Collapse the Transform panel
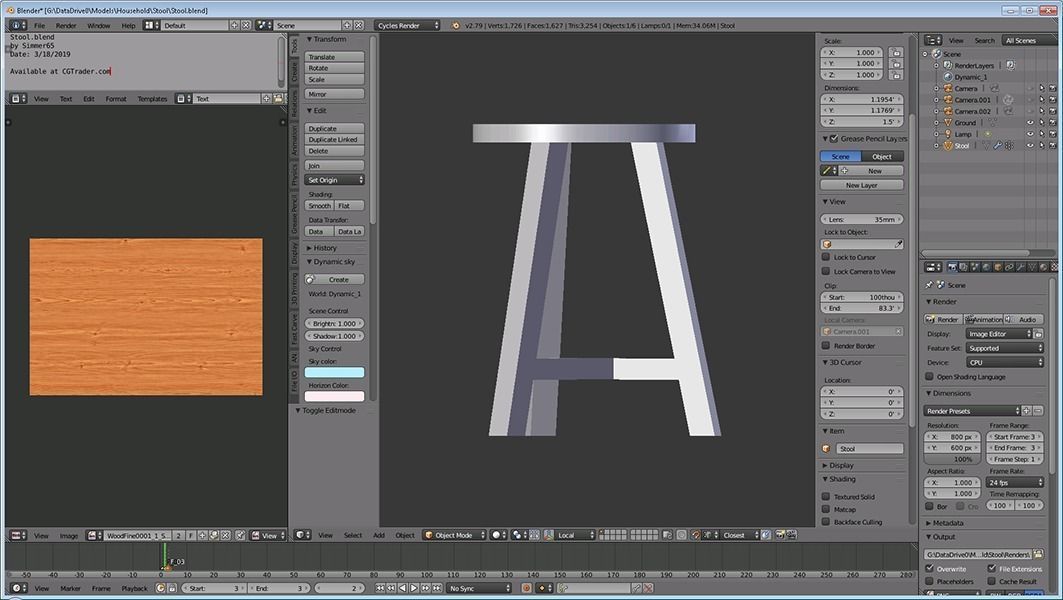Image resolution: width=1063 pixels, height=600 pixels. [327, 39]
